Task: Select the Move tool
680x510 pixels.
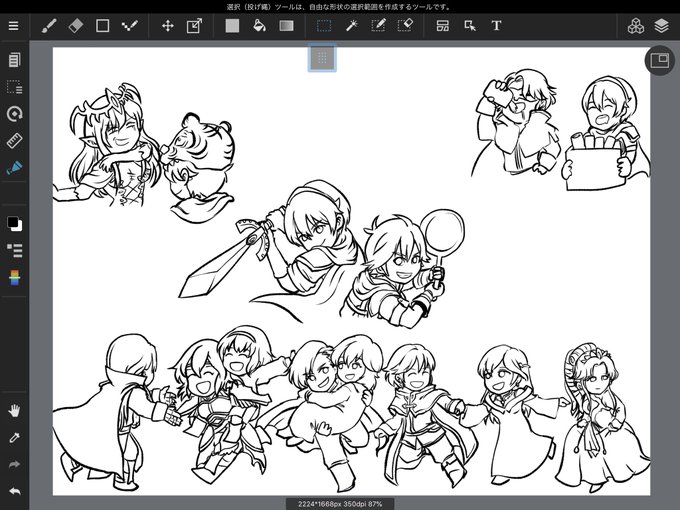Action: [x=168, y=26]
